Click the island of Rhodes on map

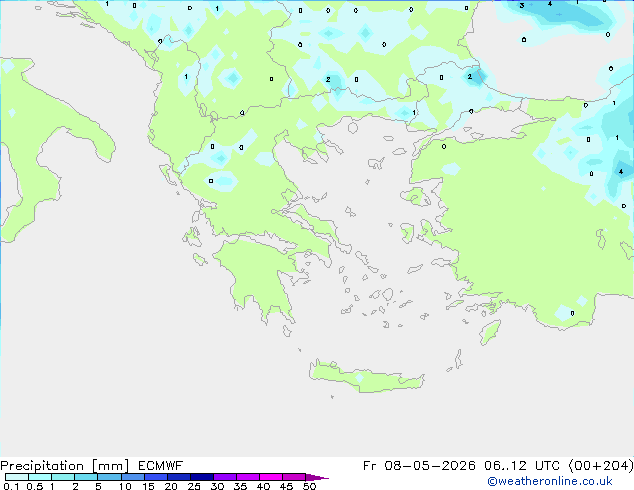coord(490,332)
